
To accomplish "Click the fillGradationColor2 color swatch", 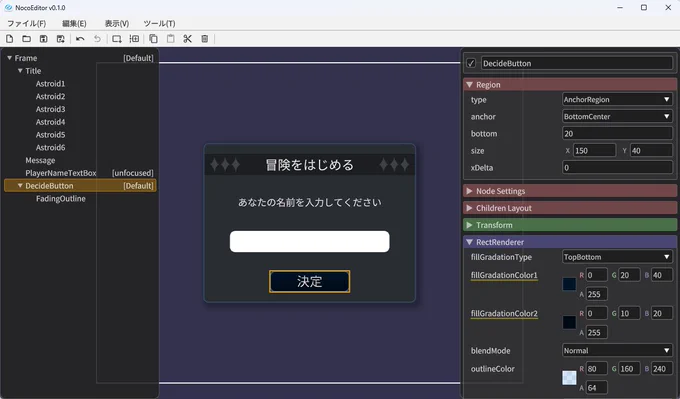I will click(x=569, y=322).
